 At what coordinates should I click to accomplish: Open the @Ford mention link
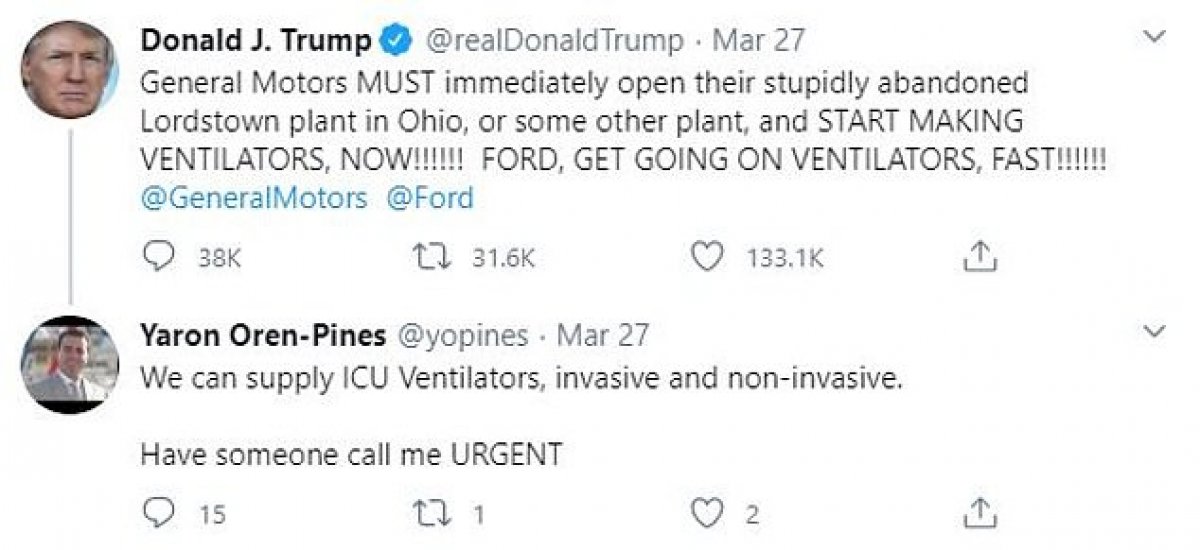[x=430, y=197]
